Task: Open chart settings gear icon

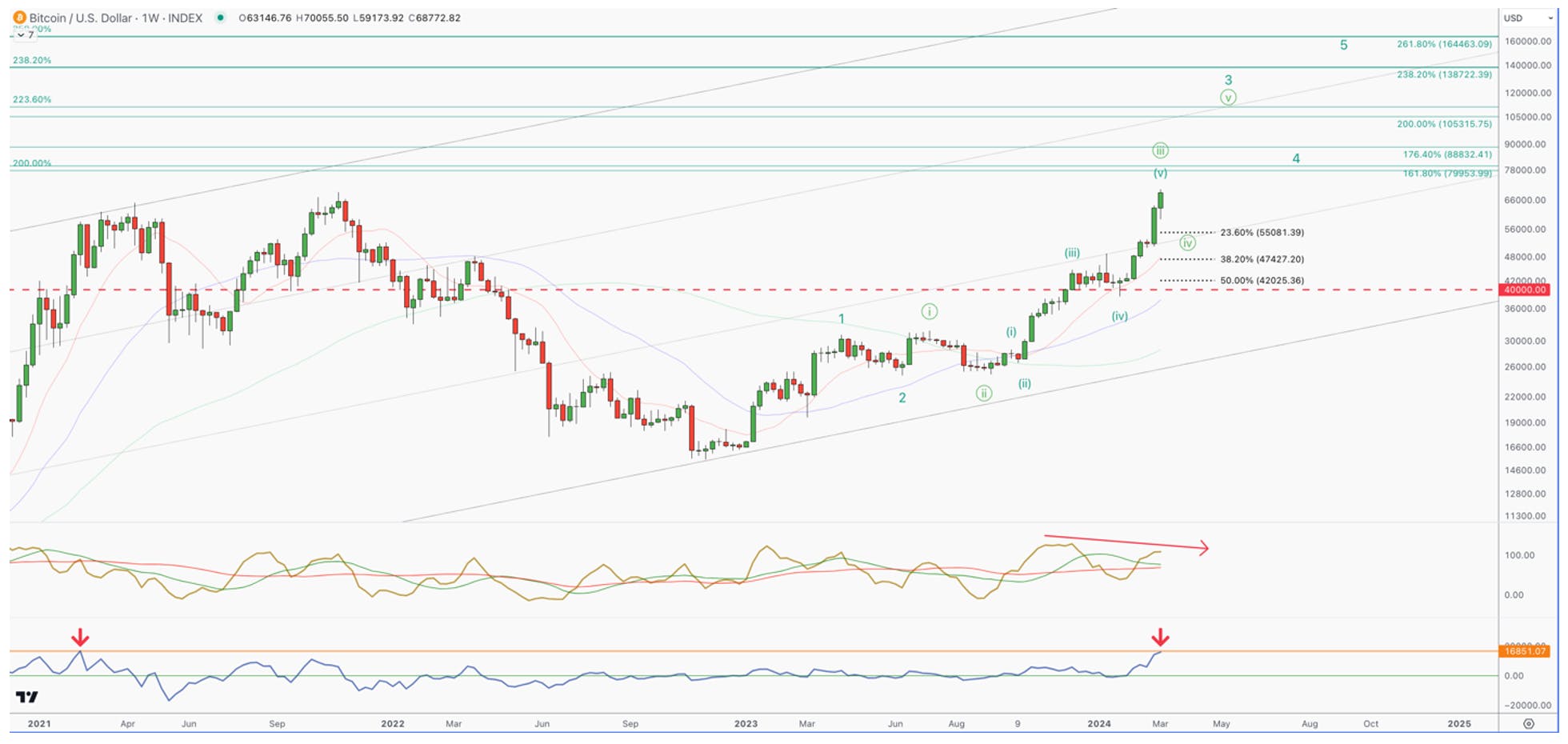Action: coord(1529,723)
